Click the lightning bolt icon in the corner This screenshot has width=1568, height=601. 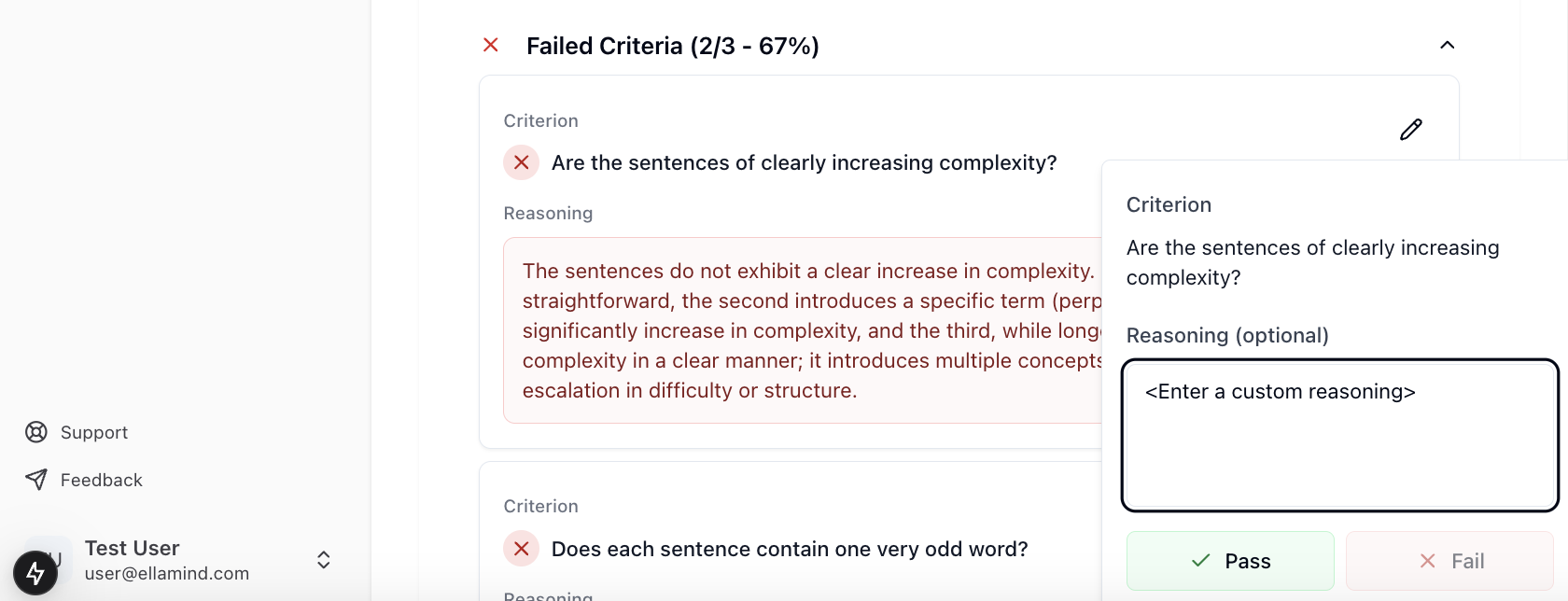pyautogui.click(x=35, y=572)
